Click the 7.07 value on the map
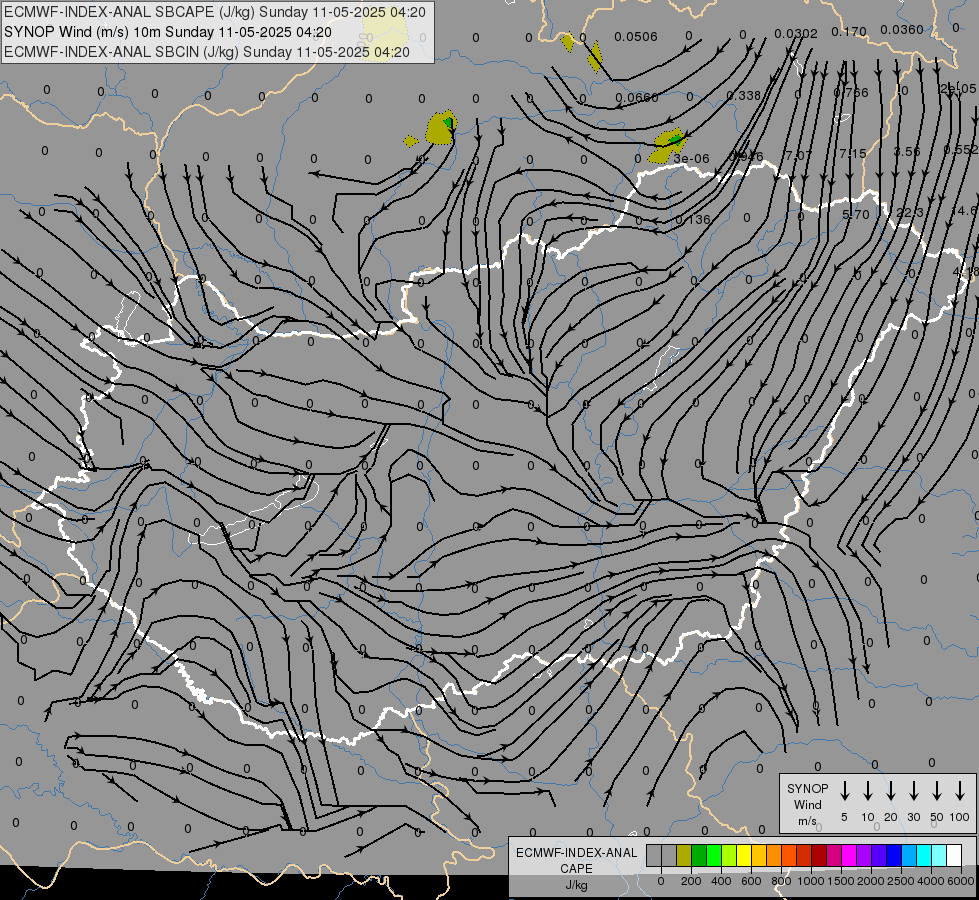 pyautogui.click(x=798, y=155)
